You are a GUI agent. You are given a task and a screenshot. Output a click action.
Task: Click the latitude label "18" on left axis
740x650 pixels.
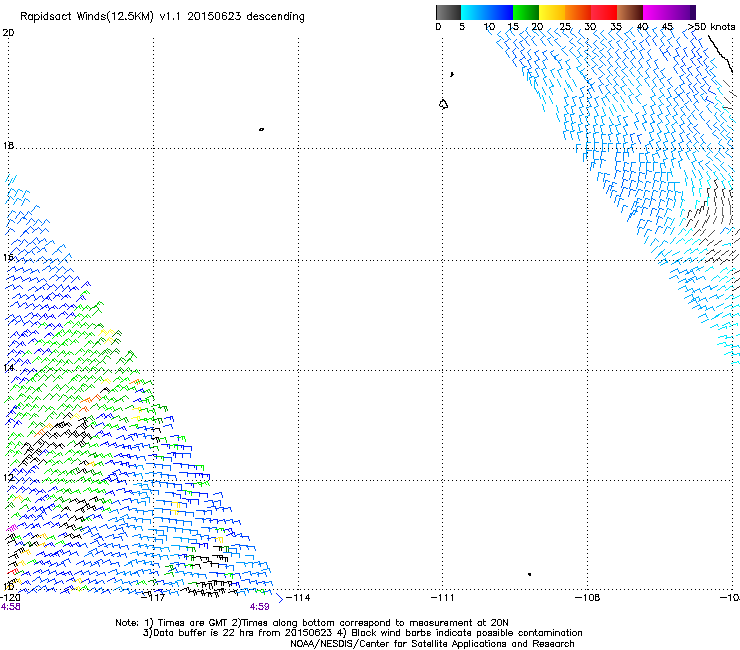coord(8,145)
